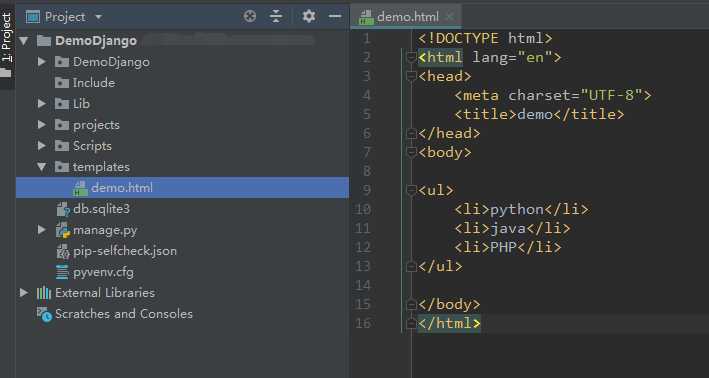Fold the html tag at line 2

[411, 57]
